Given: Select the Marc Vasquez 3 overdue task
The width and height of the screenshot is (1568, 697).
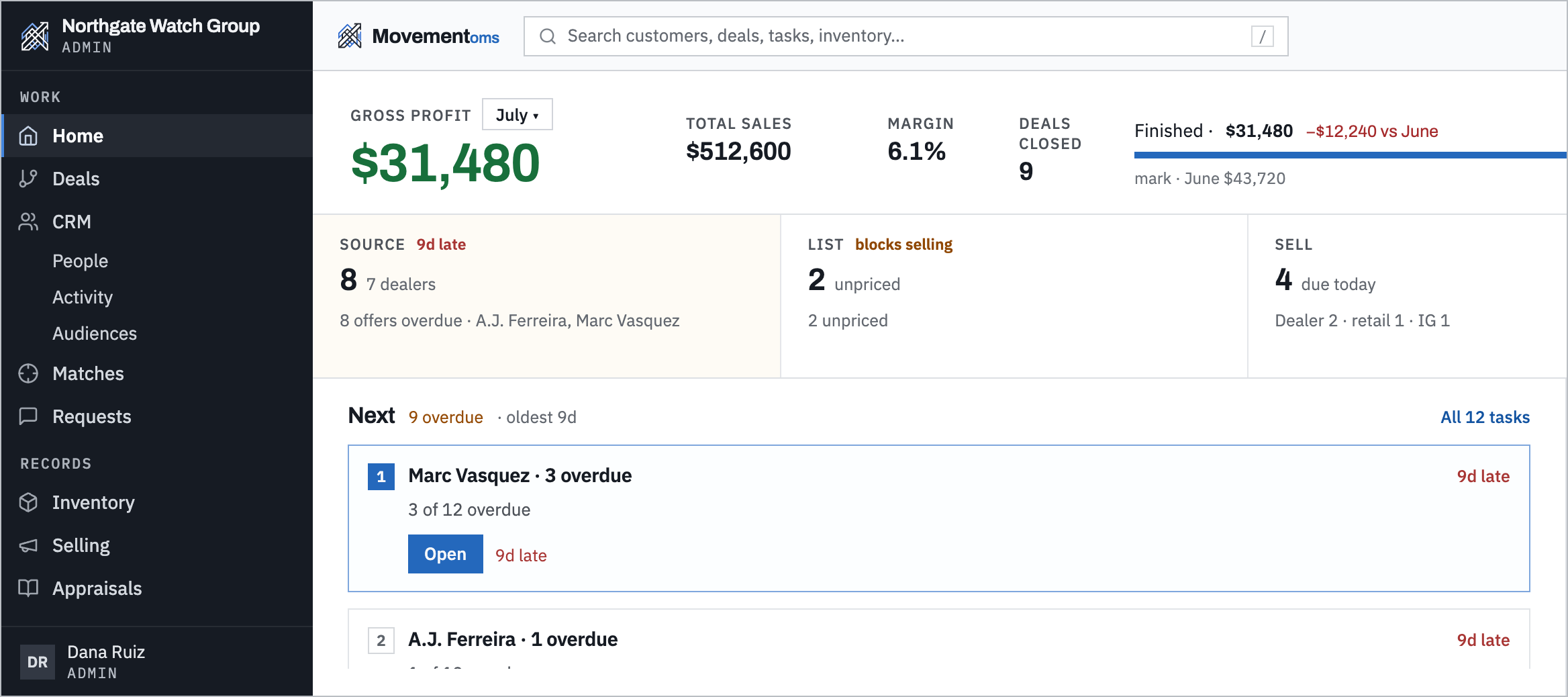Looking at the screenshot, I should tap(939, 518).
